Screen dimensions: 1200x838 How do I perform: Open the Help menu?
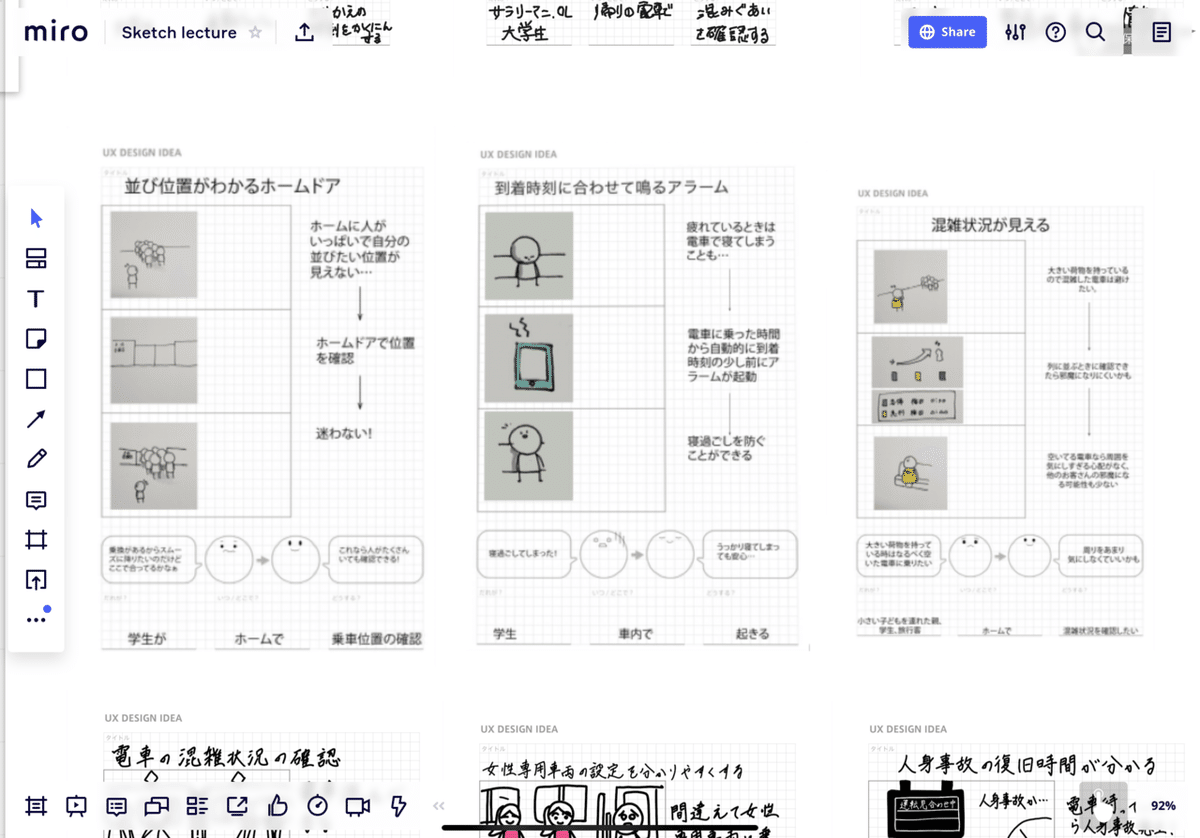click(x=1055, y=32)
